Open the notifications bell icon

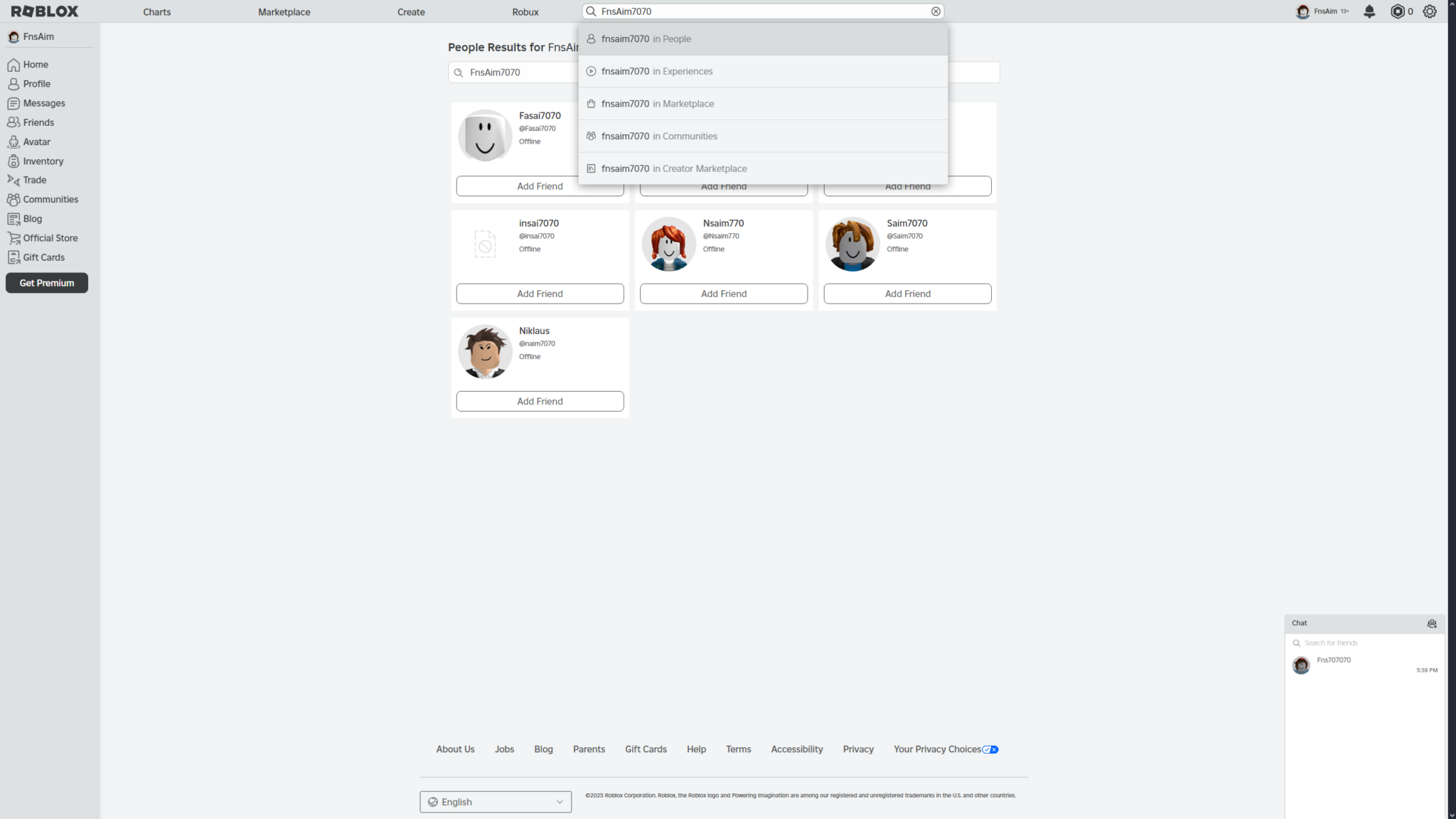pyautogui.click(x=1369, y=11)
